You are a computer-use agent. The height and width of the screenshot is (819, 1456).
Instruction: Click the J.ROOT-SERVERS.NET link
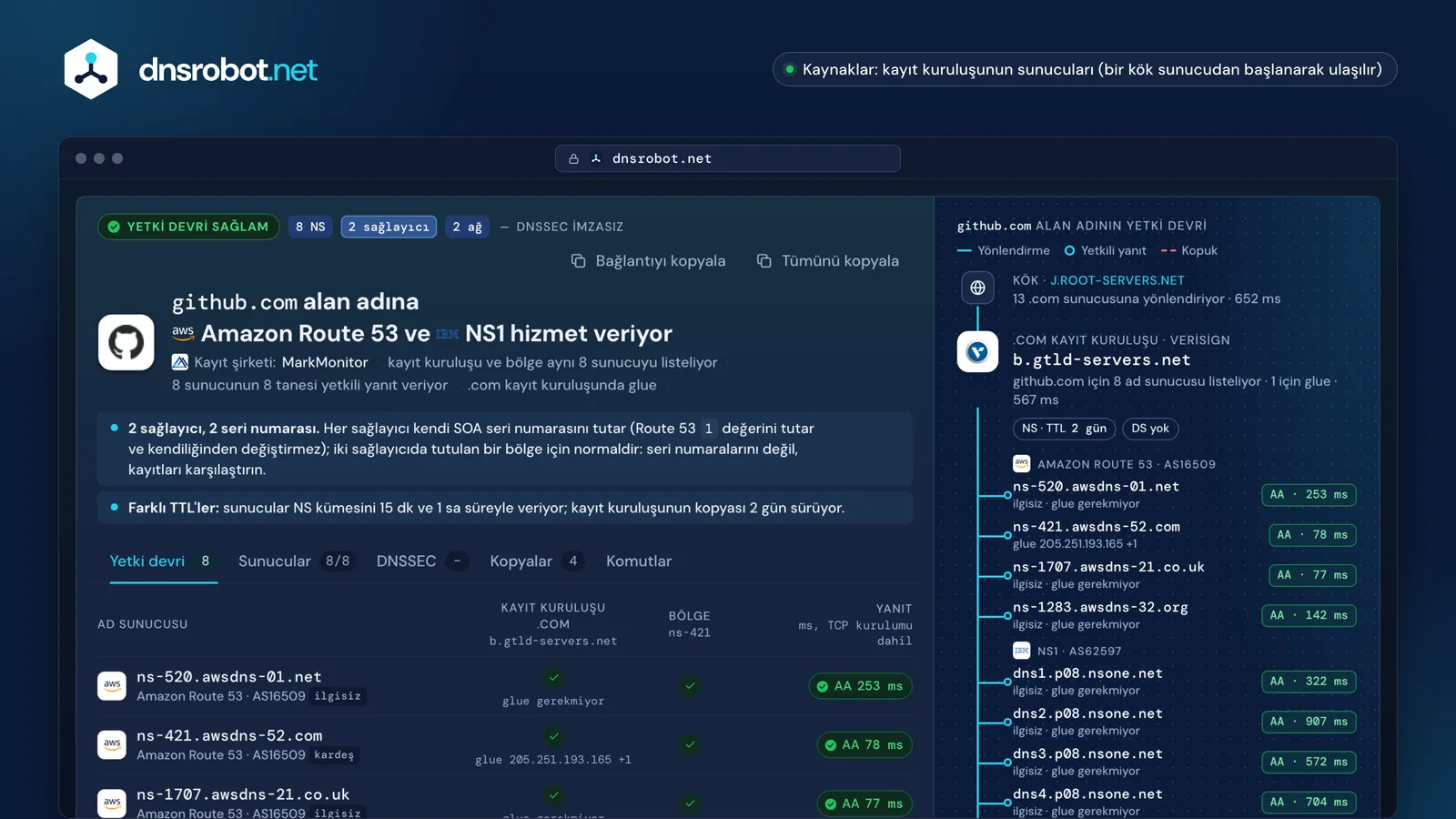click(1117, 280)
